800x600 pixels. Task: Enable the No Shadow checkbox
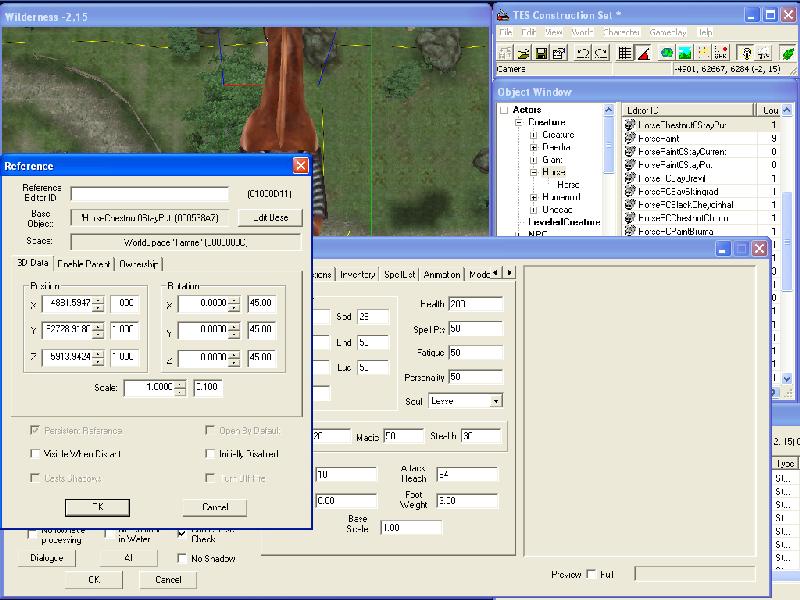182,558
